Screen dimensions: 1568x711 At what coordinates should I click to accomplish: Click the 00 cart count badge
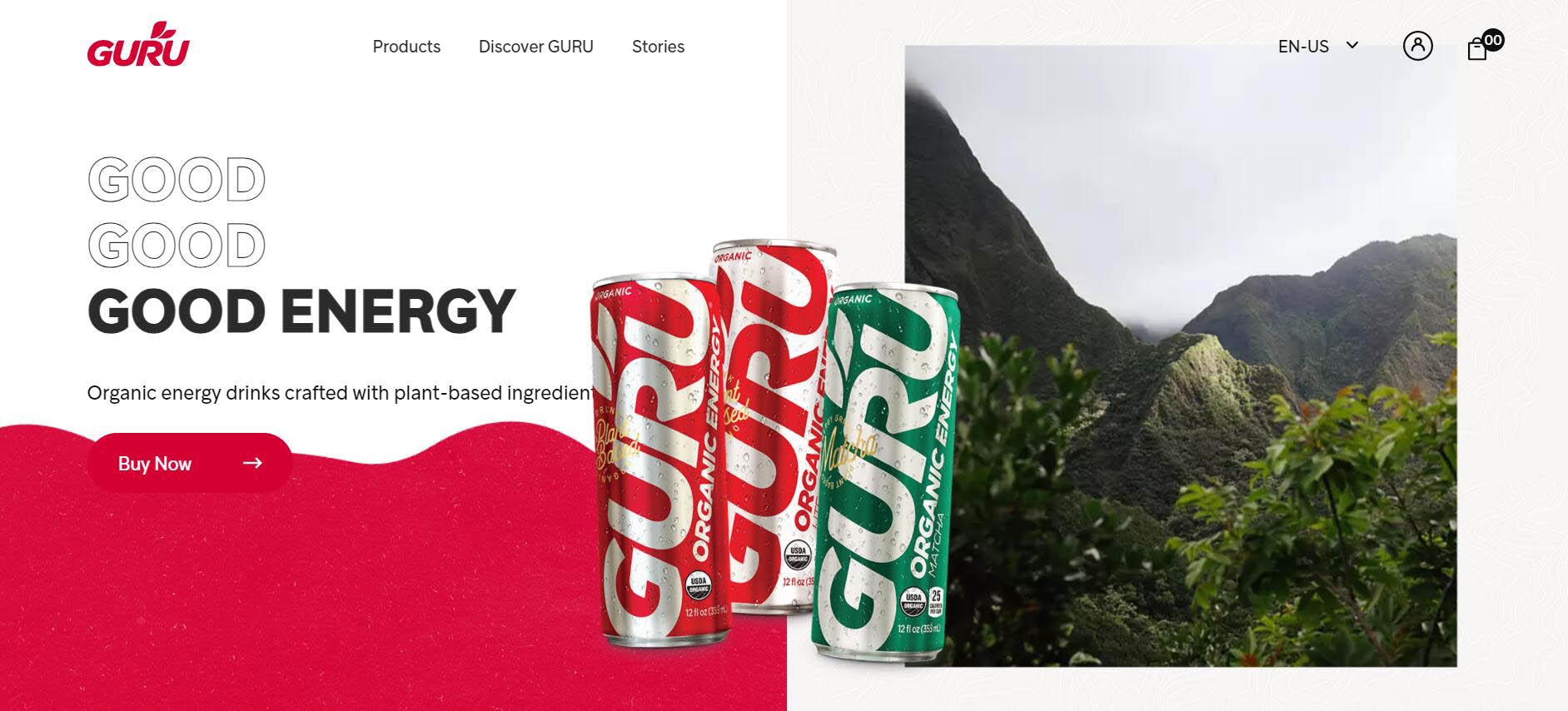pos(1493,40)
